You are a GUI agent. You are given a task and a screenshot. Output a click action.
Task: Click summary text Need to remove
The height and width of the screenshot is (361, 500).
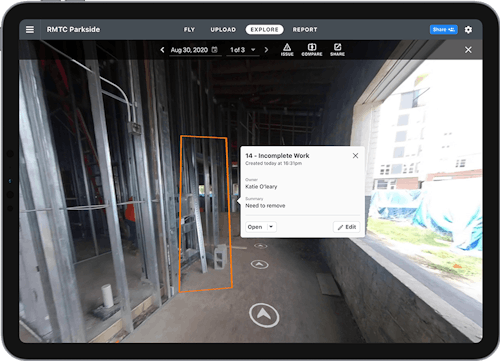pyautogui.click(x=265, y=206)
